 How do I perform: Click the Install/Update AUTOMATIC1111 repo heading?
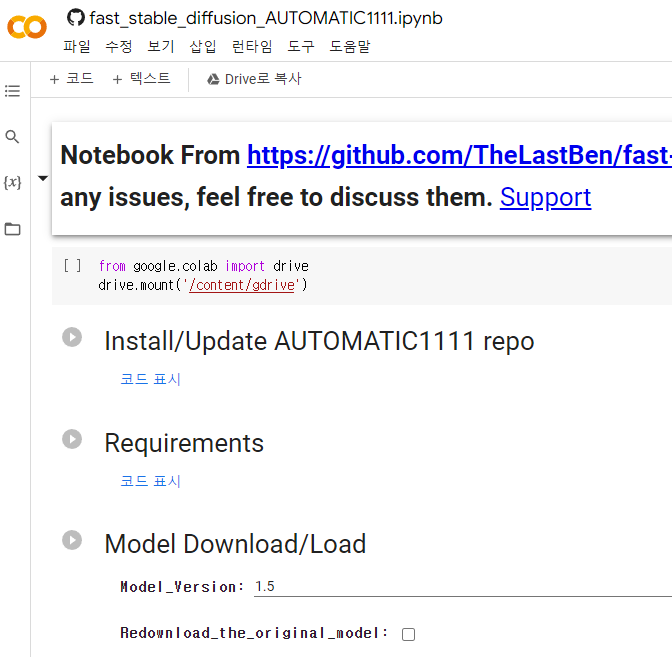click(x=319, y=341)
